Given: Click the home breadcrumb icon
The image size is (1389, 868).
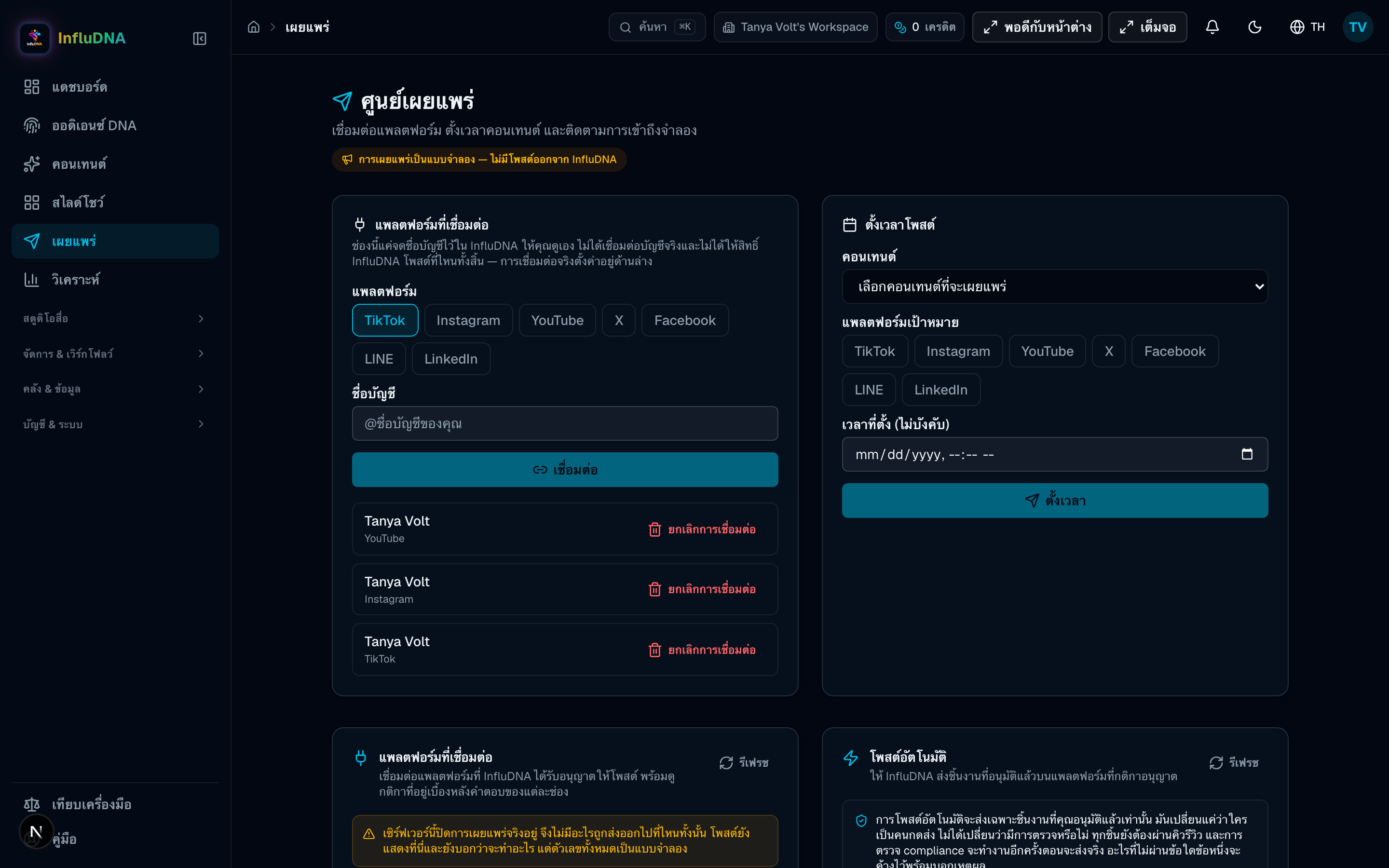Looking at the screenshot, I should (254, 27).
